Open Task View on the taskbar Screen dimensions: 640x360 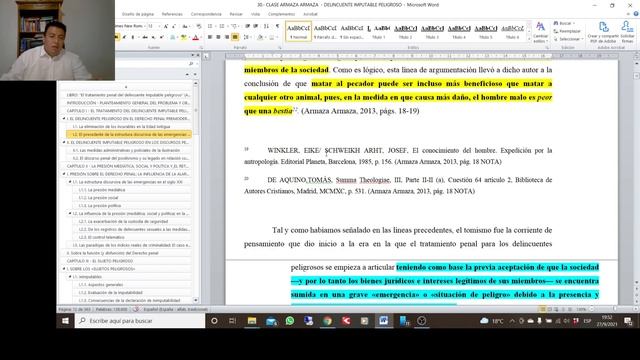click(233, 321)
